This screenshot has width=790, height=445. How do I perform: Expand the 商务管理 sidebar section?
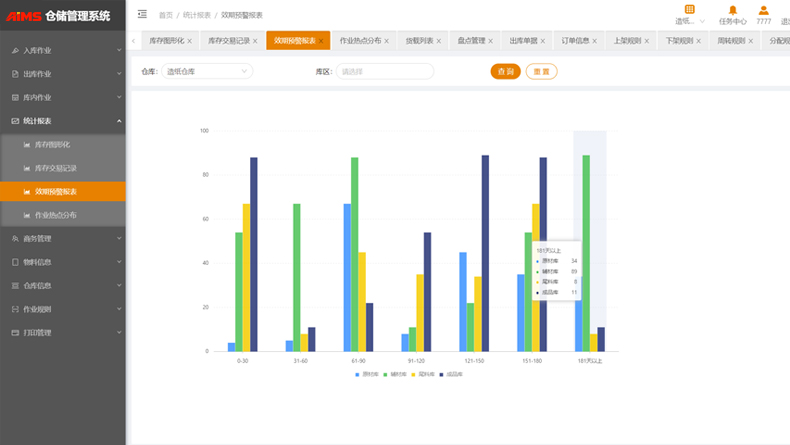click(63, 239)
